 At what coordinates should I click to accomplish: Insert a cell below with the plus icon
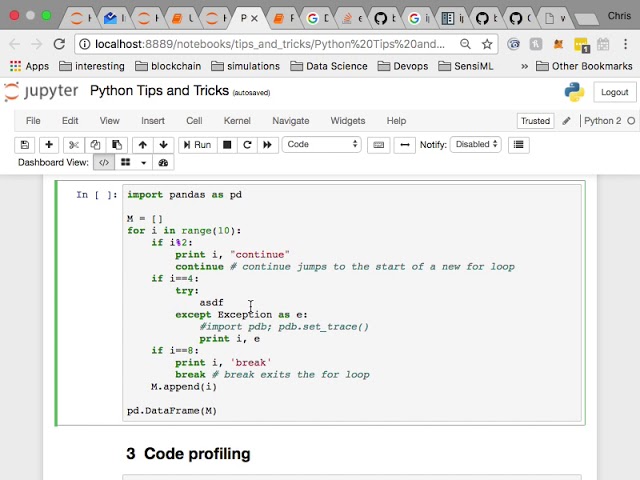coord(49,145)
